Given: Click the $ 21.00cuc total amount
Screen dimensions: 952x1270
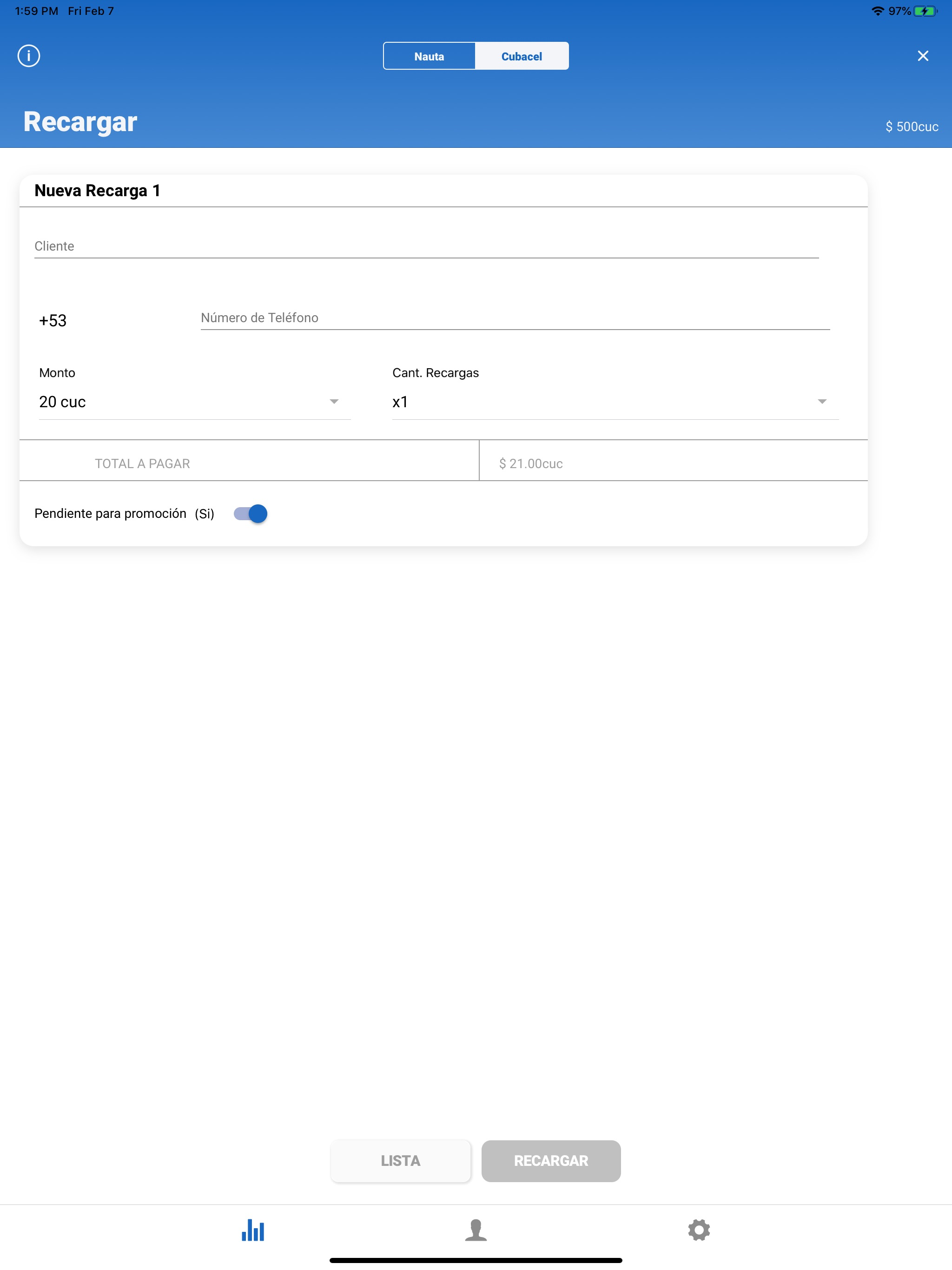Looking at the screenshot, I should coord(530,463).
